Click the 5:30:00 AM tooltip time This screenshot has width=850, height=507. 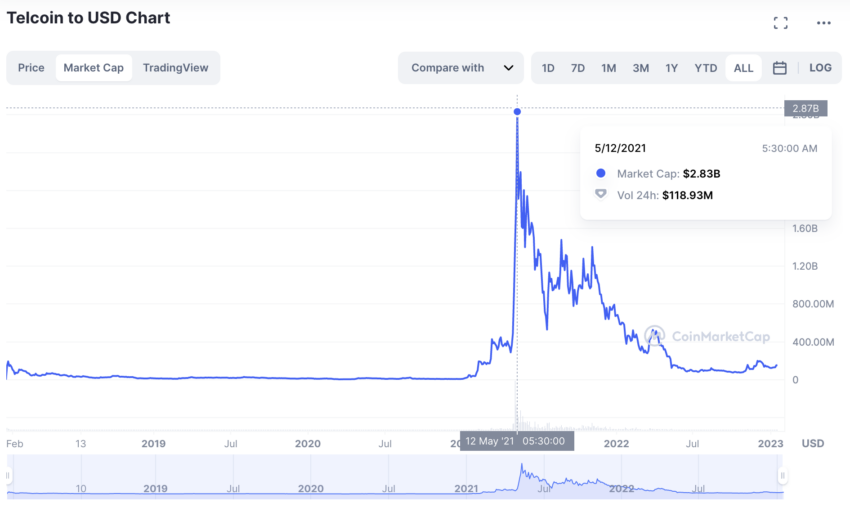789,149
